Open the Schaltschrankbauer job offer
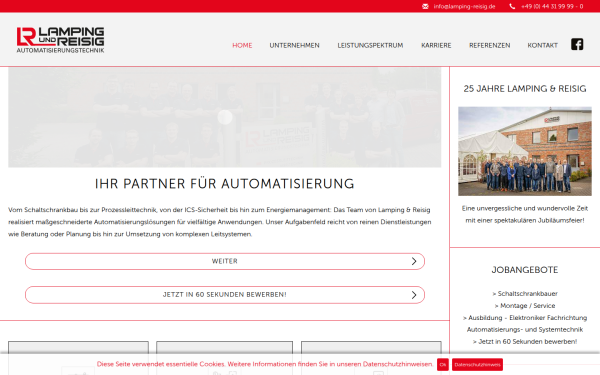600x375 pixels. [525, 293]
